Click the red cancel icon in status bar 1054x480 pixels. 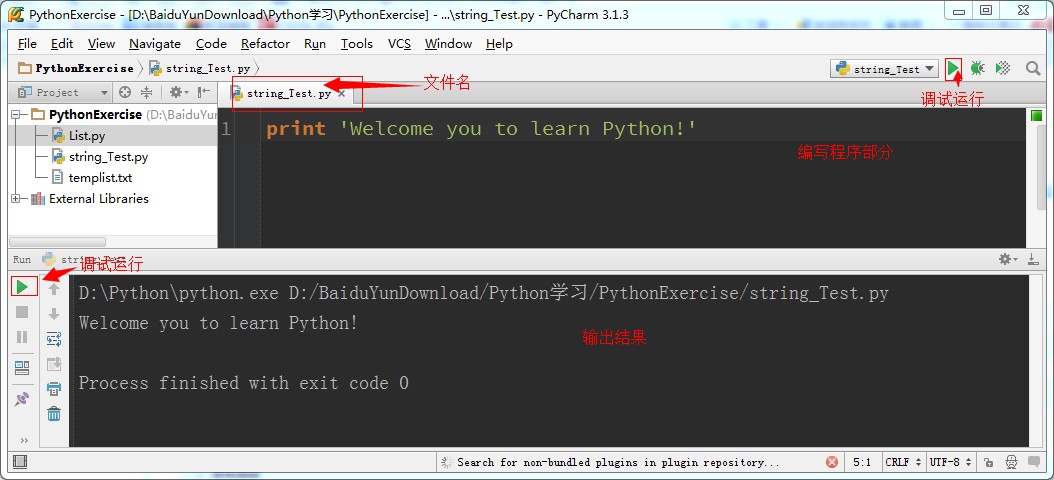click(832, 462)
